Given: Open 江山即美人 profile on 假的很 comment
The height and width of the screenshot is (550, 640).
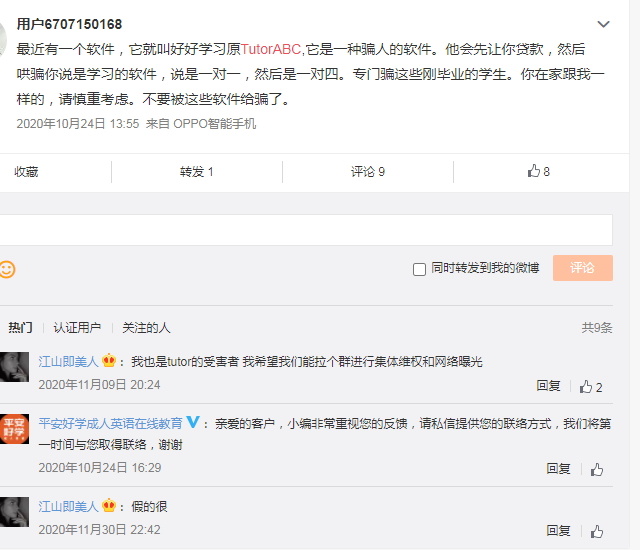Looking at the screenshot, I should [x=69, y=507].
